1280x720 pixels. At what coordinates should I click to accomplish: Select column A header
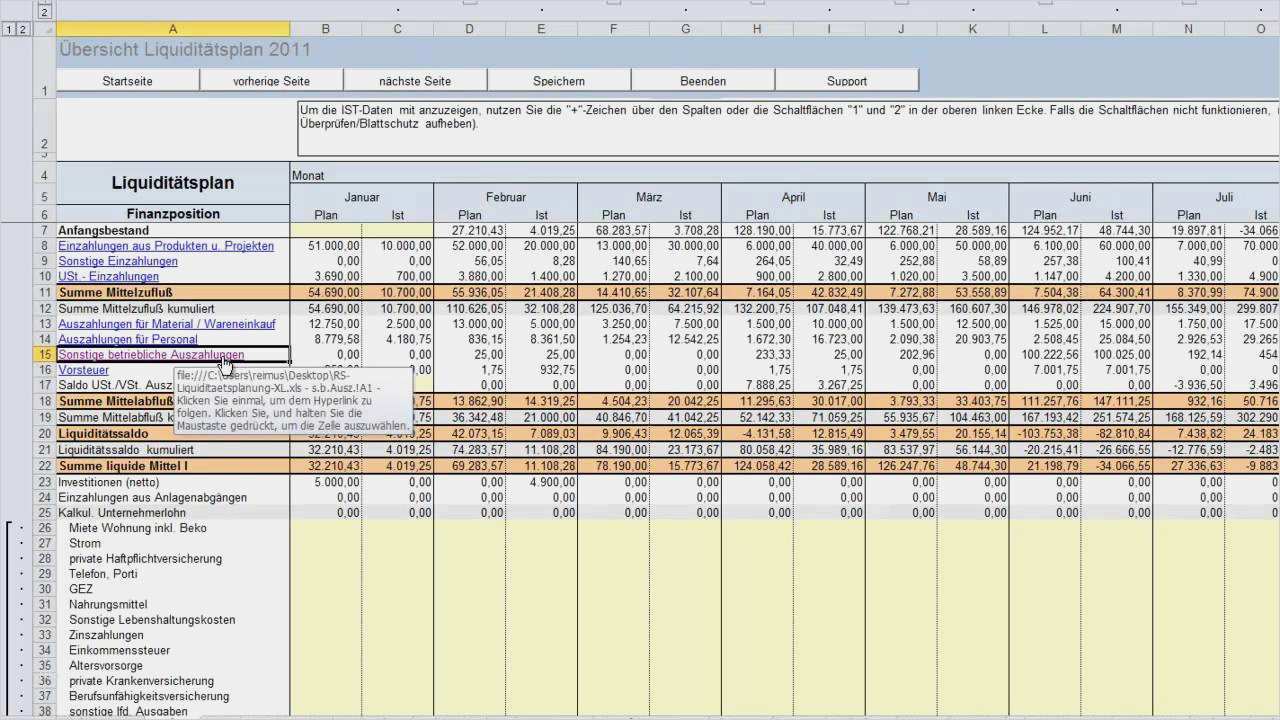[173, 30]
